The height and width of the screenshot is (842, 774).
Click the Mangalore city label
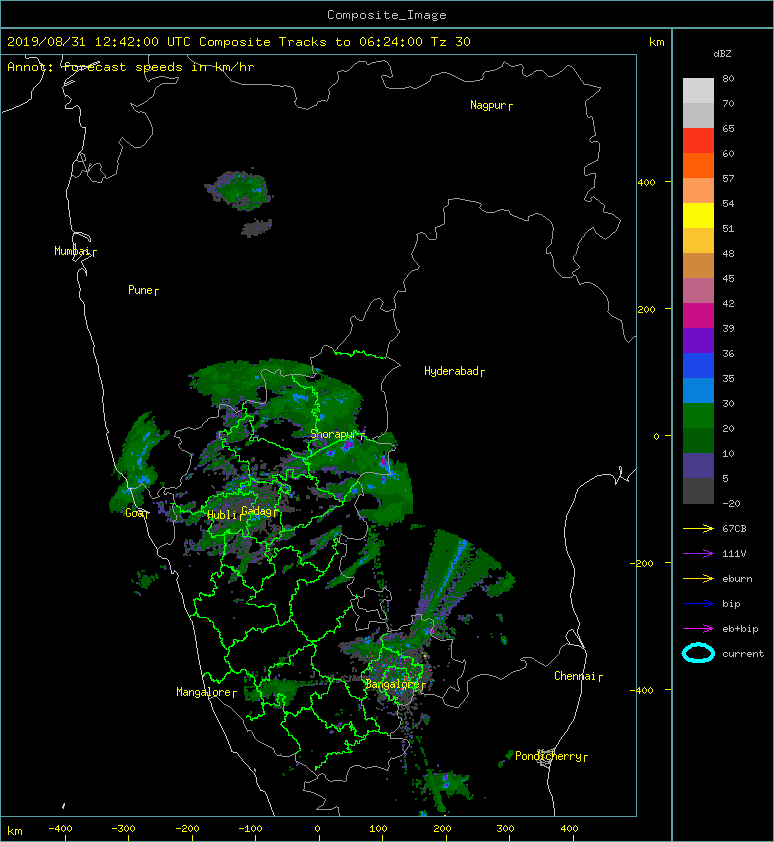(x=204, y=692)
